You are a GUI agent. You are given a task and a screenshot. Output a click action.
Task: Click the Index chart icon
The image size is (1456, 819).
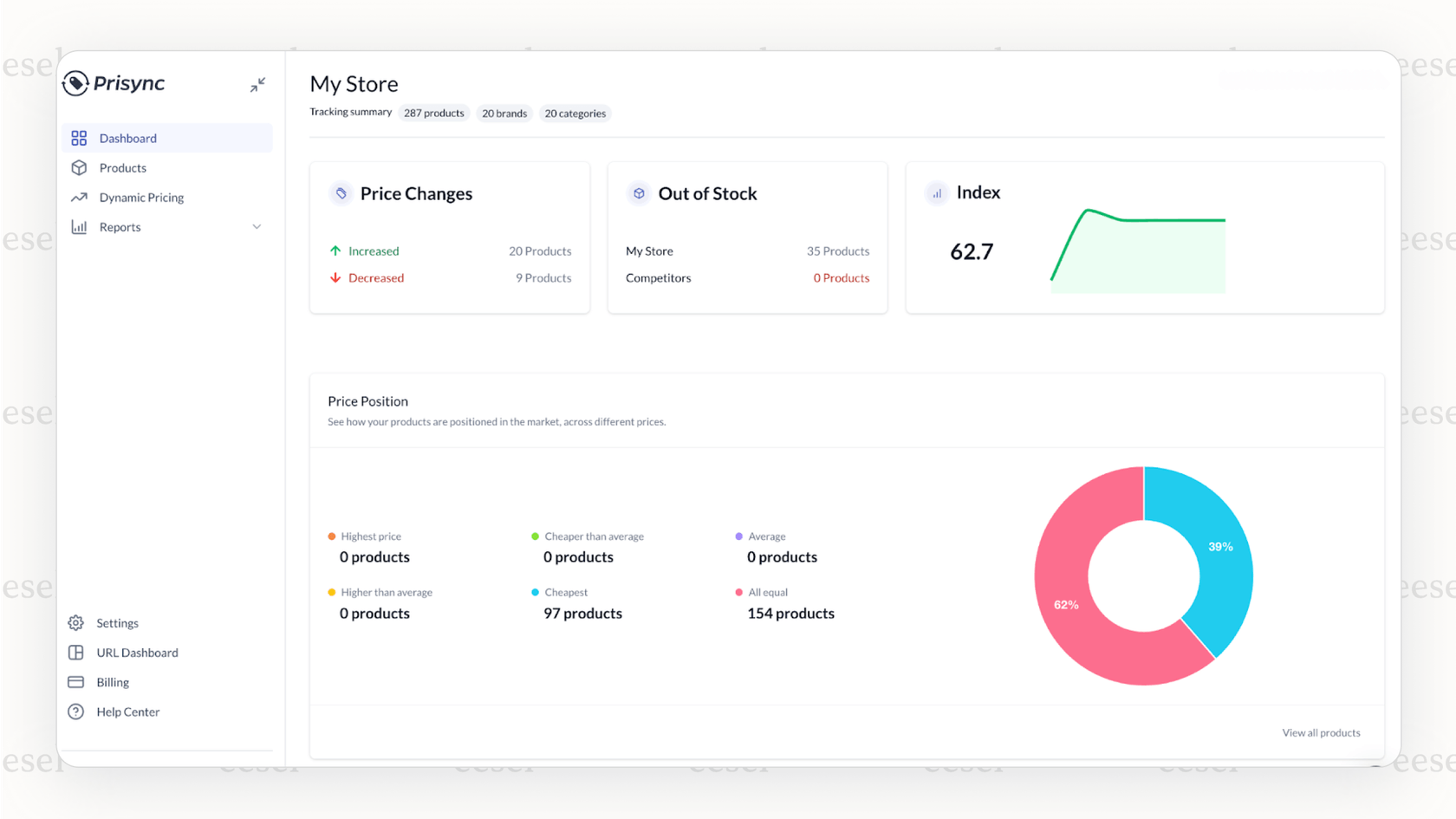tap(936, 193)
